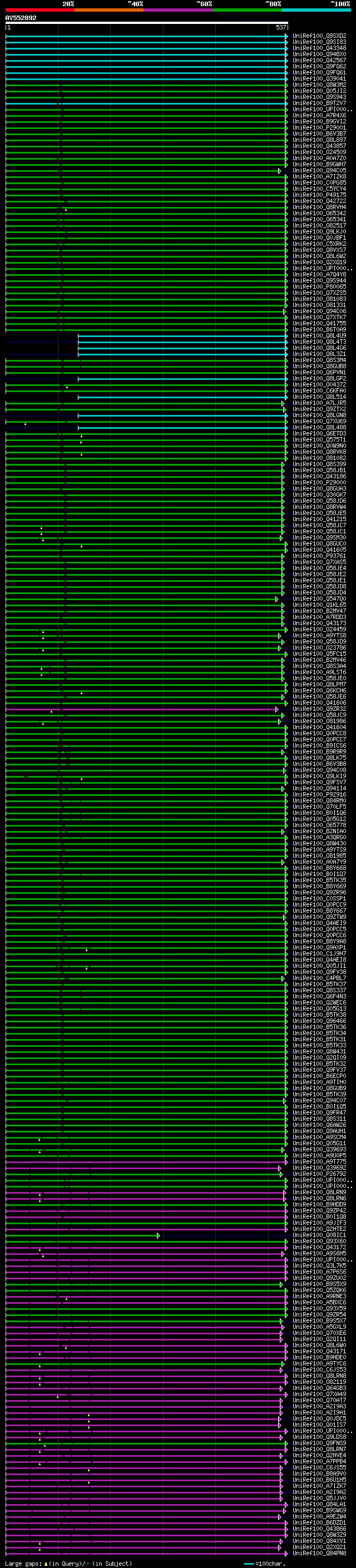This screenshot has height=1568, width=356.
Task: Select the UniRef100_Q575T1 label
Action: pos(319,439)
